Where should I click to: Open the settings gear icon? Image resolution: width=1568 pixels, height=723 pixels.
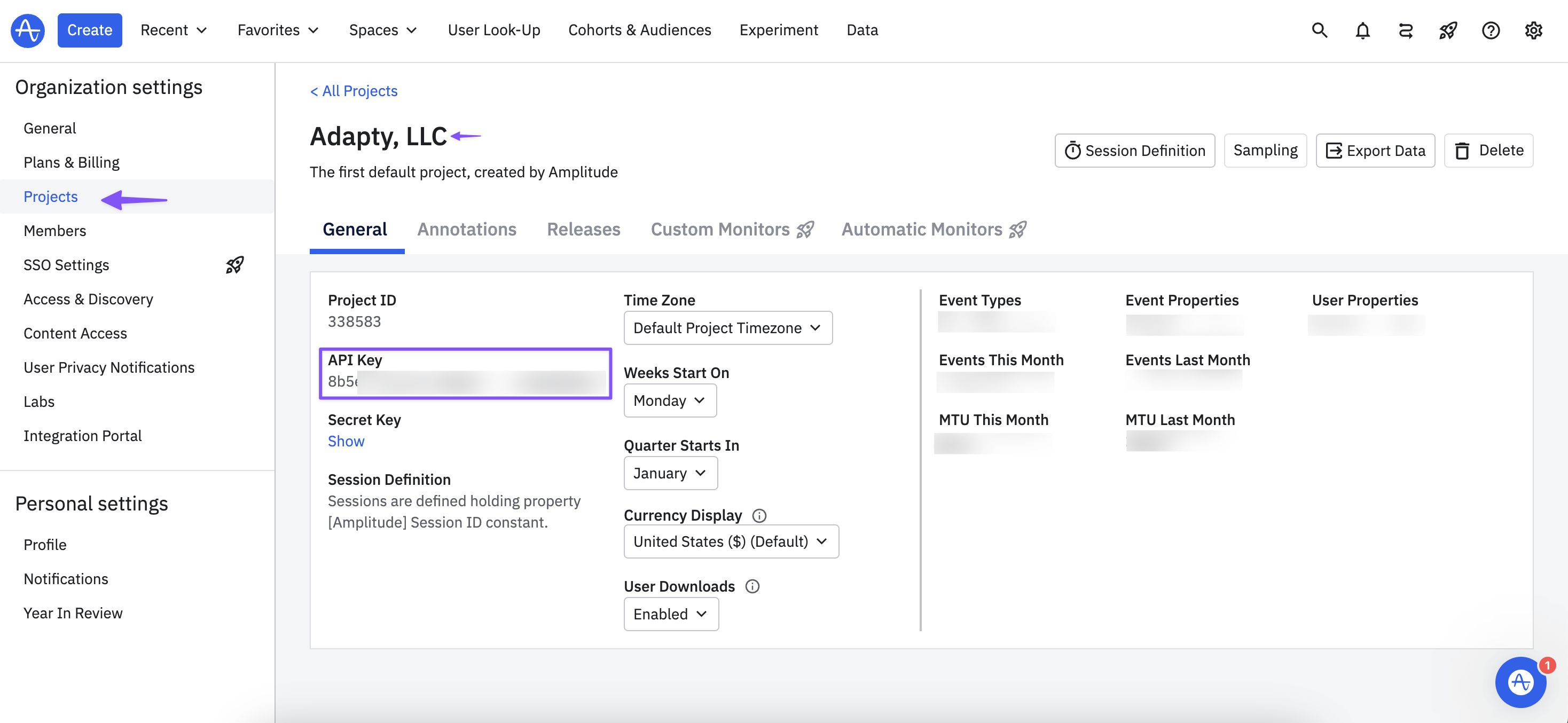tap(1533, 30)
